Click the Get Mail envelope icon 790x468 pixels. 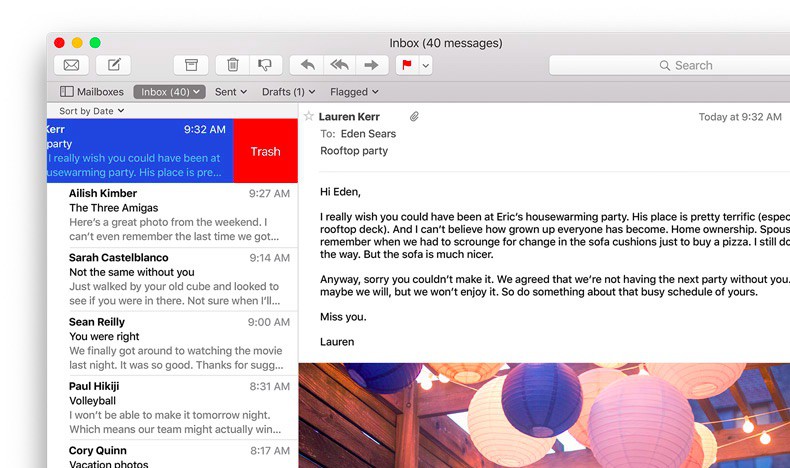tap(71, 65)
